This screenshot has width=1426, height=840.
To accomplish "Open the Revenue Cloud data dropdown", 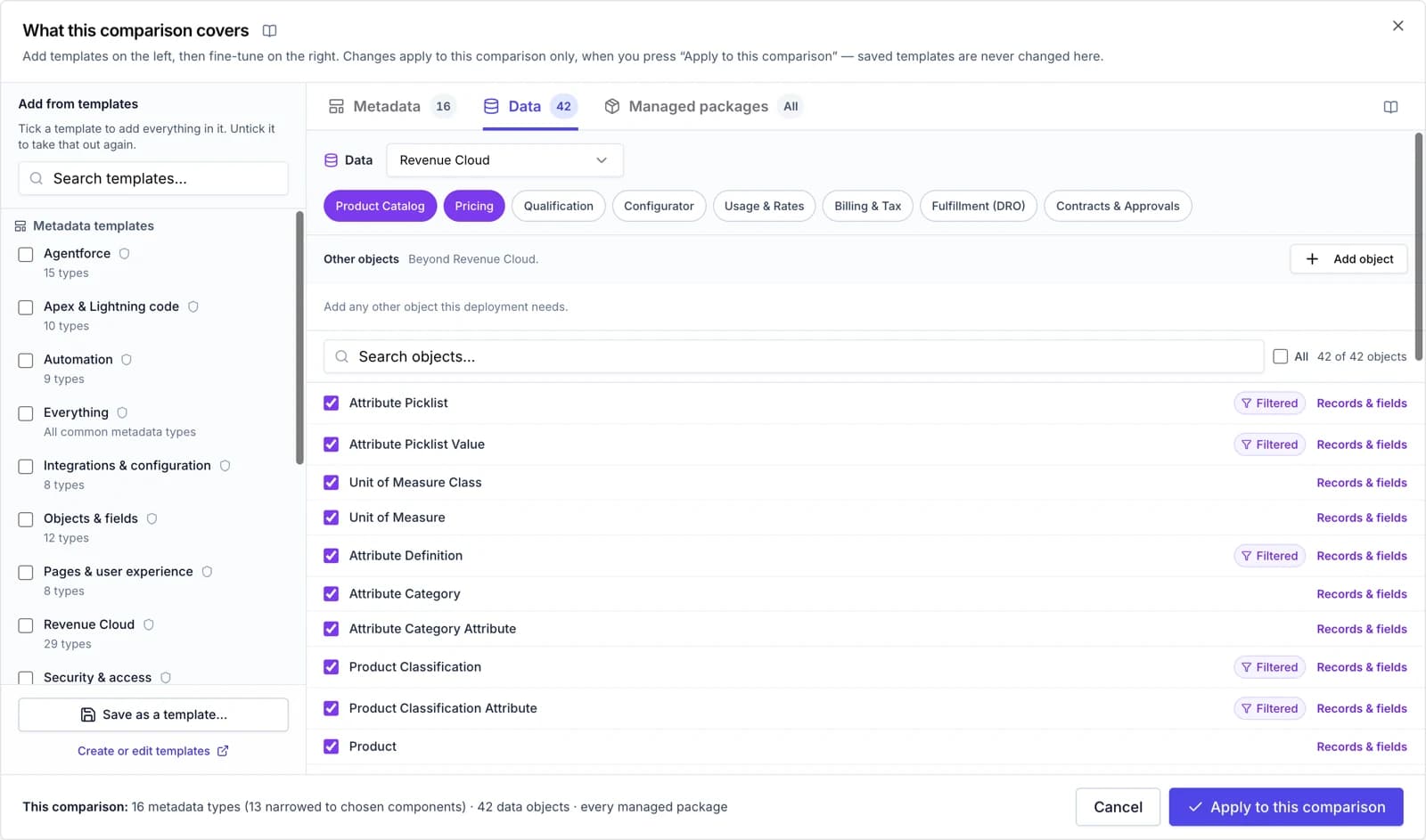I will (504, 160).
